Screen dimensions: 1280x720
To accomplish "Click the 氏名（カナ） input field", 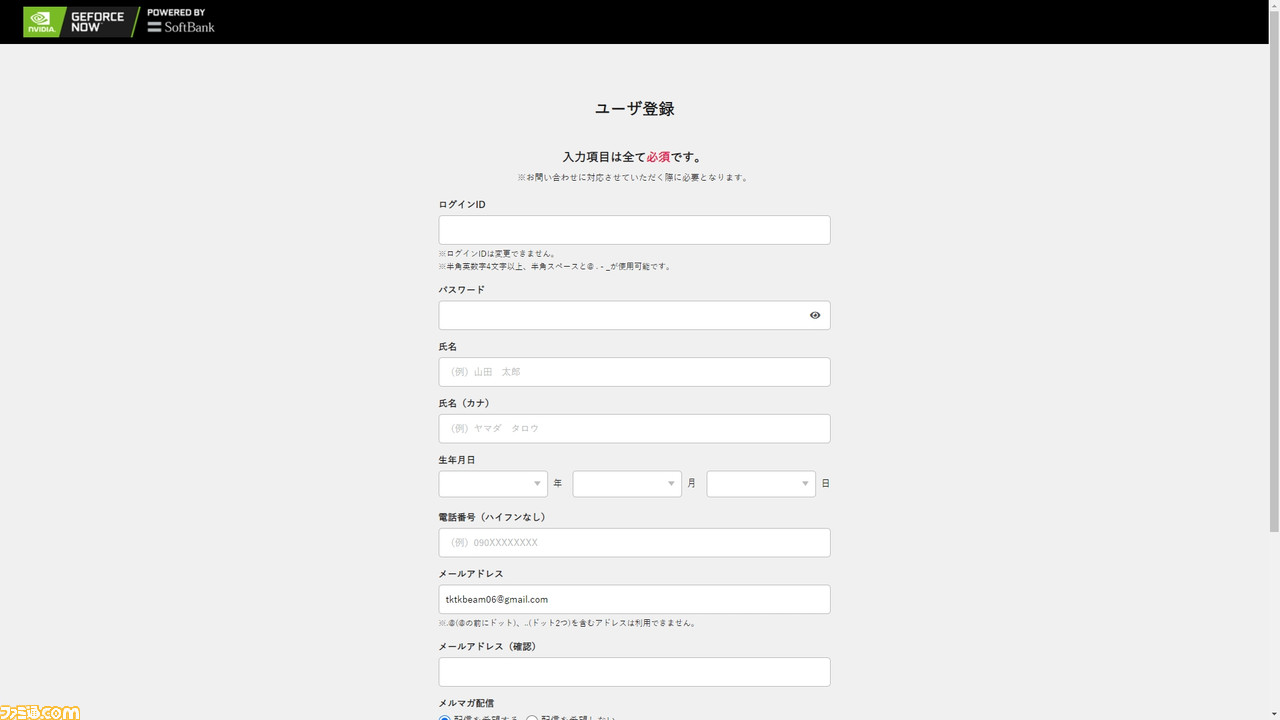I will 634,429.
